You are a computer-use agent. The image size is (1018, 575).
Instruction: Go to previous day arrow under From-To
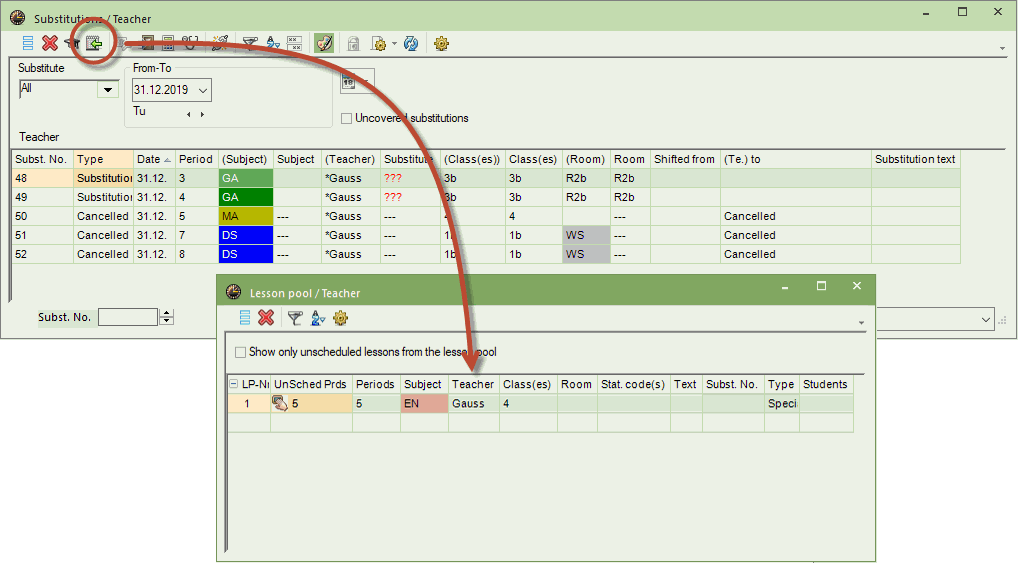click(x=189, y=114)
